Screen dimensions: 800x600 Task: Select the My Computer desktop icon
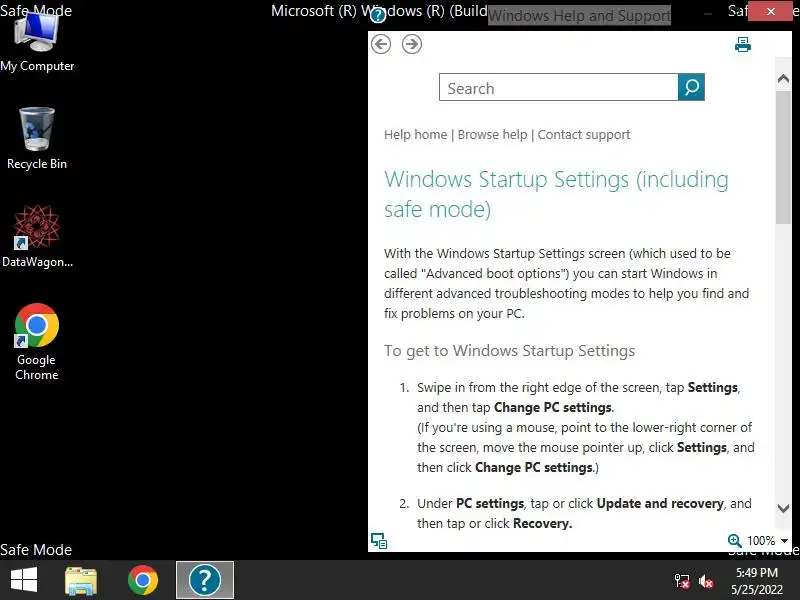37,42
